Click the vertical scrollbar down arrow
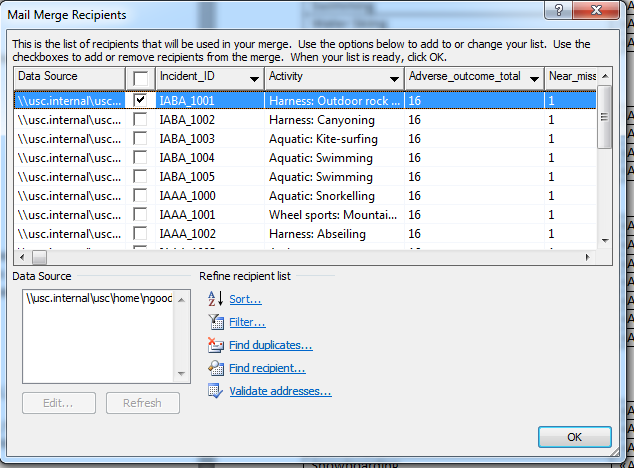 [605, 240]
